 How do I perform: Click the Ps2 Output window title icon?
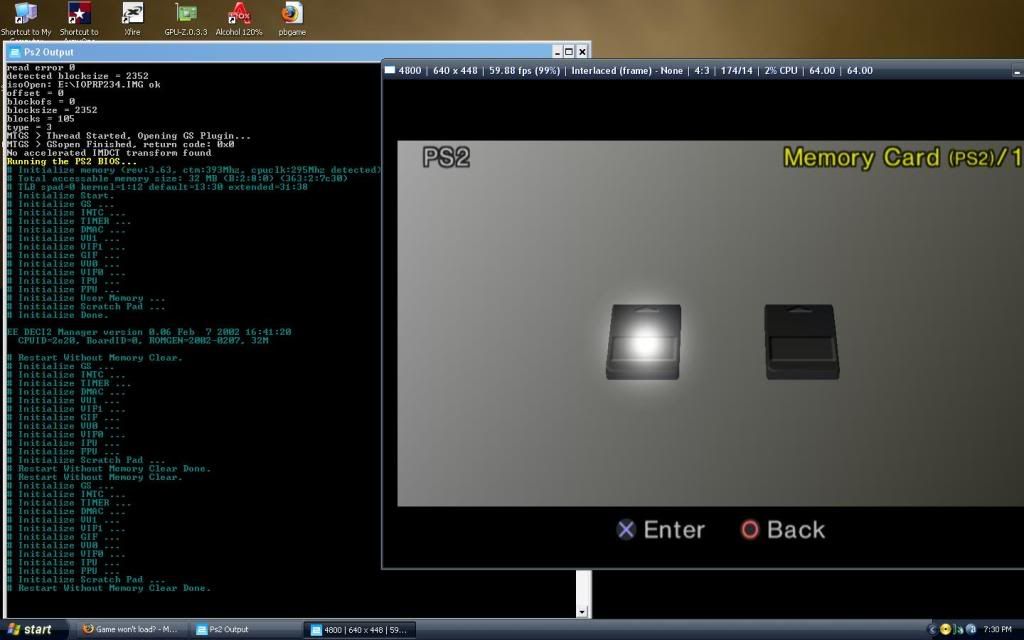[14, 52]
